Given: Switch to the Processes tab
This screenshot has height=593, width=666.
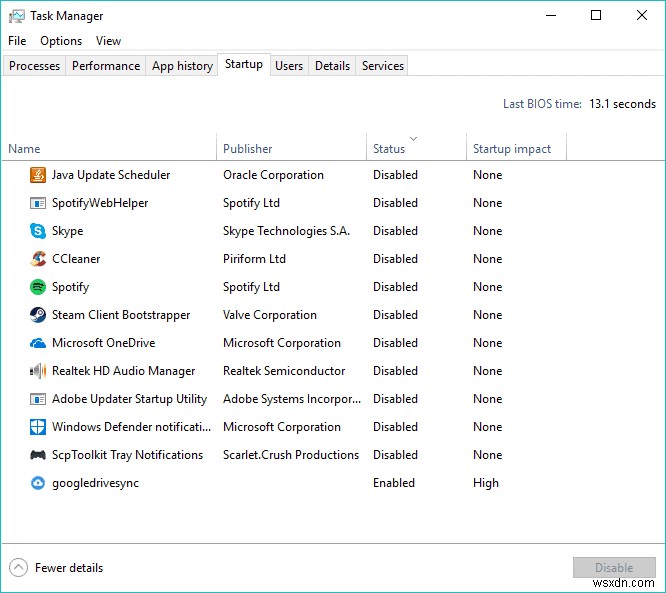Looking at the screenshot, I should point(34,66).
